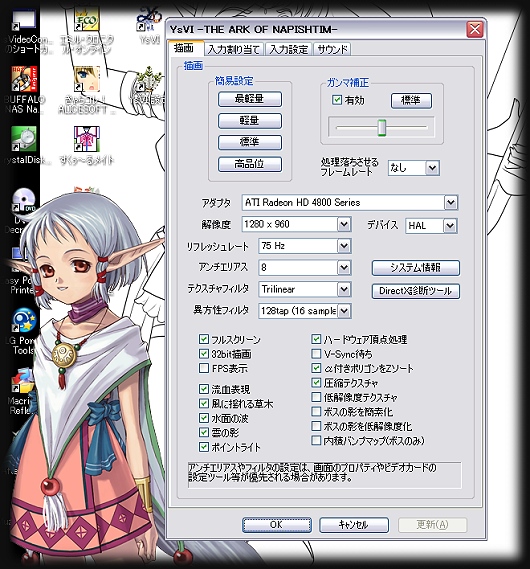Open the LG Power Tools desktop icon

[x=24, y=321]
